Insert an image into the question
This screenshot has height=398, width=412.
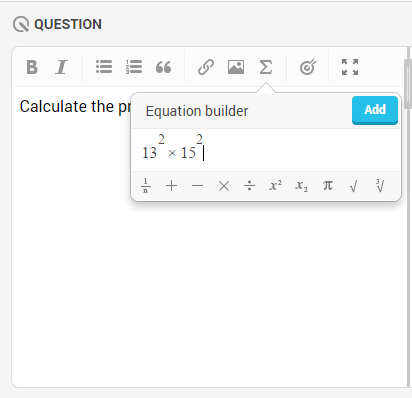[x=236, y=67]
